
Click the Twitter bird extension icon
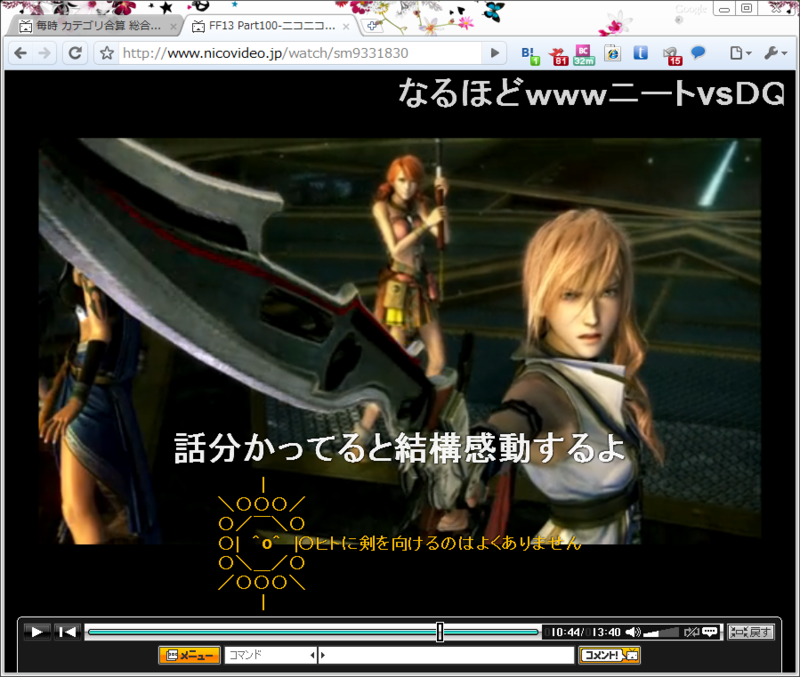pyautogui.click(x=560, y=54)
